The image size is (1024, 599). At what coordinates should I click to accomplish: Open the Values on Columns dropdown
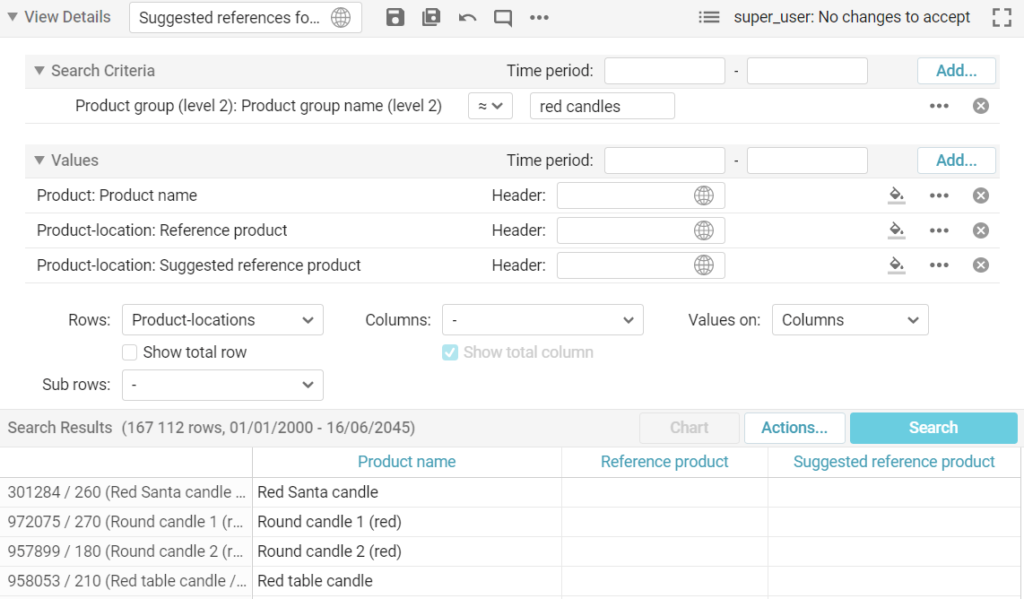[x=849, y=320]
